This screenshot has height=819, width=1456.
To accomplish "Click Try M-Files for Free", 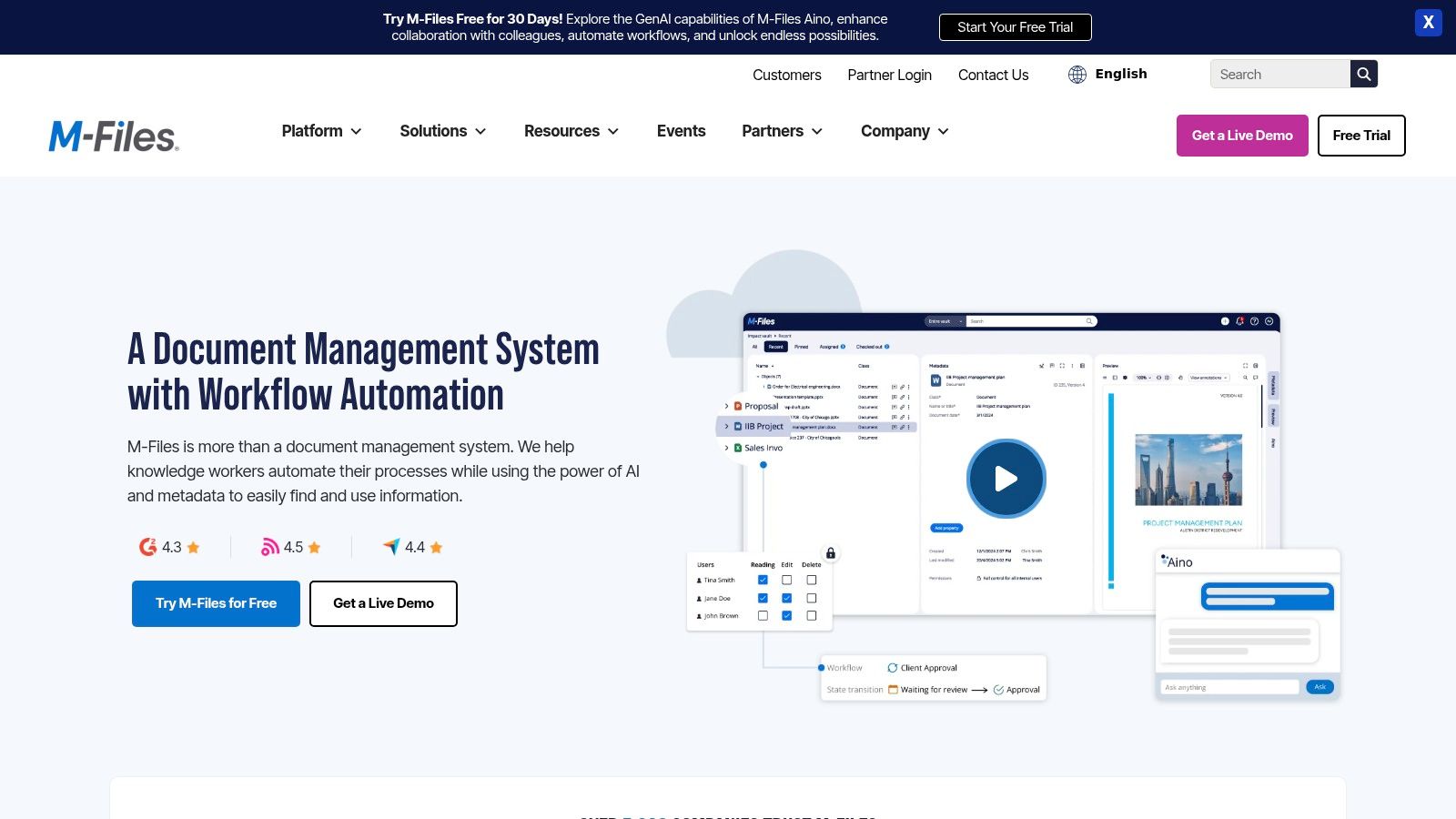I will click(x=216, y=603).
